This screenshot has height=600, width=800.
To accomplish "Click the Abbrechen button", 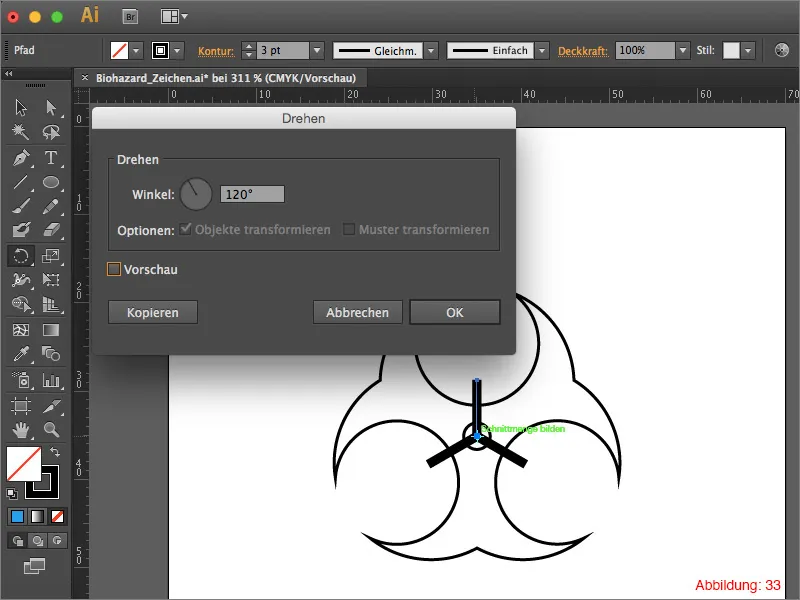I will pos(357,312).
